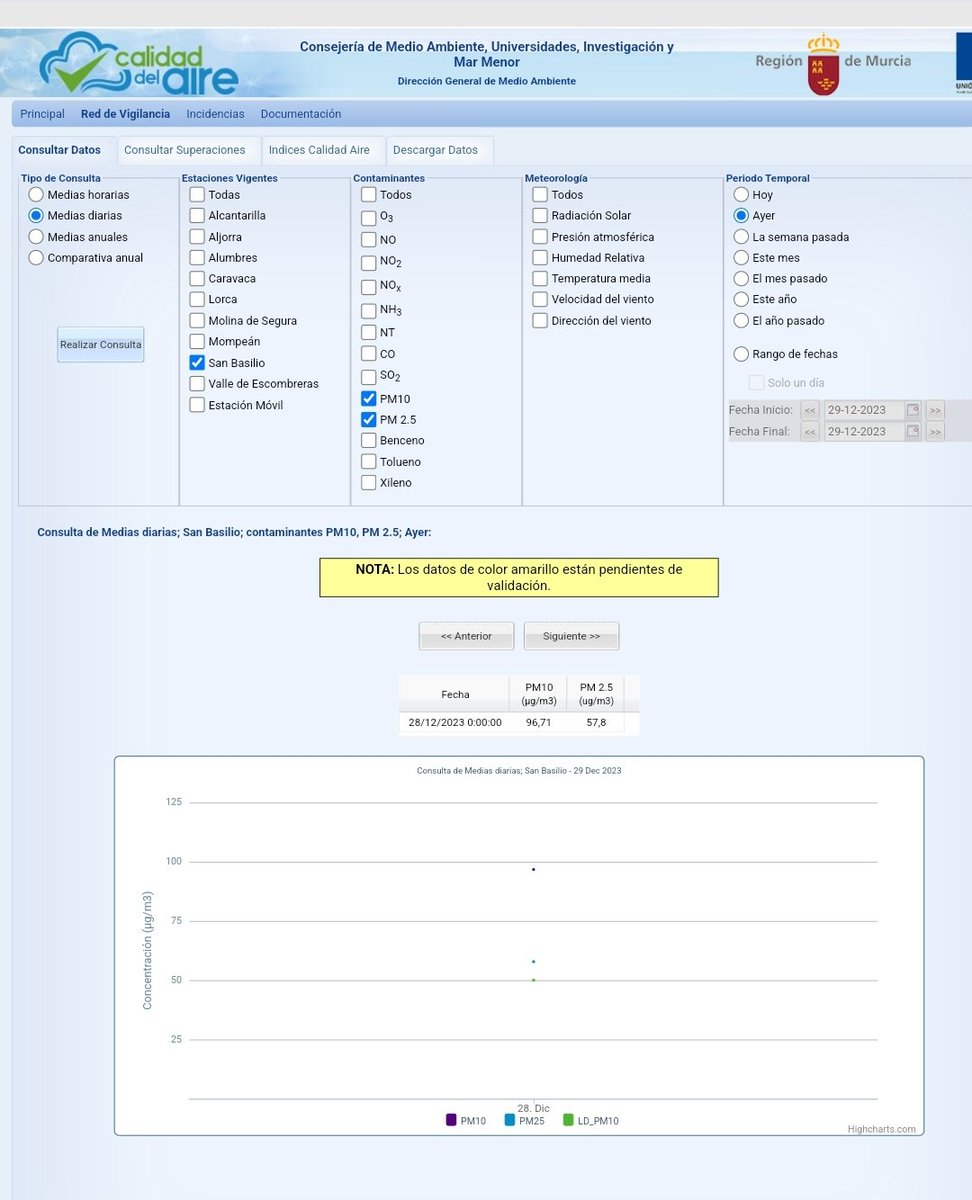Enable Radiación Solar checkbox
The height and width of the screenshot is (1200, 972).
click(x=540, y=215)
